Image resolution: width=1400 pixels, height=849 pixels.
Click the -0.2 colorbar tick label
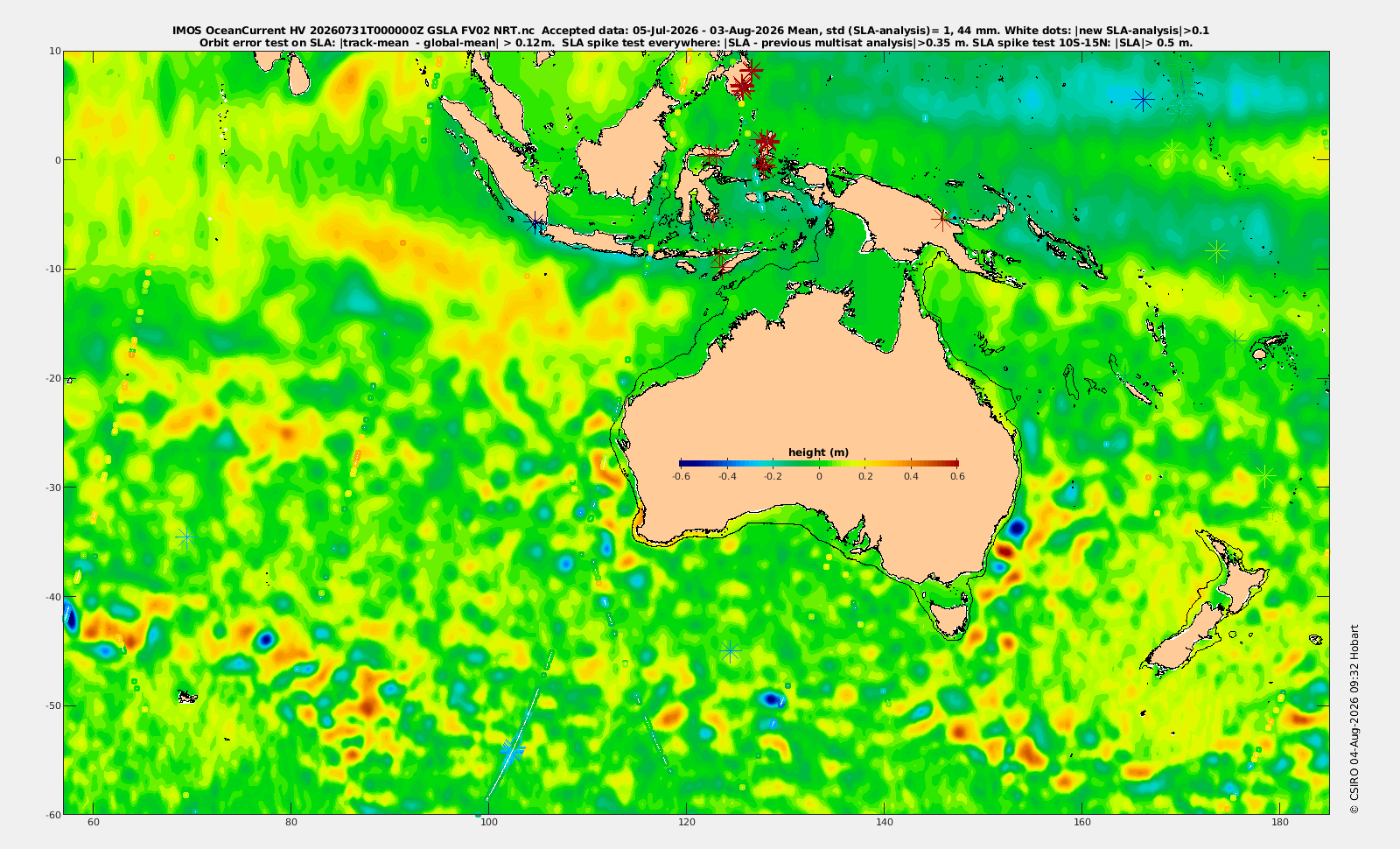773,476
